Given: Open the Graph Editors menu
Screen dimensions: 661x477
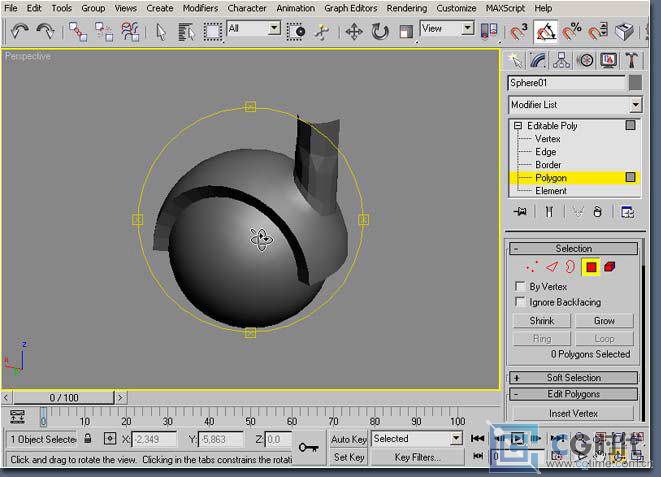Looking at the screenshot, I should click(x=350, y=8).
